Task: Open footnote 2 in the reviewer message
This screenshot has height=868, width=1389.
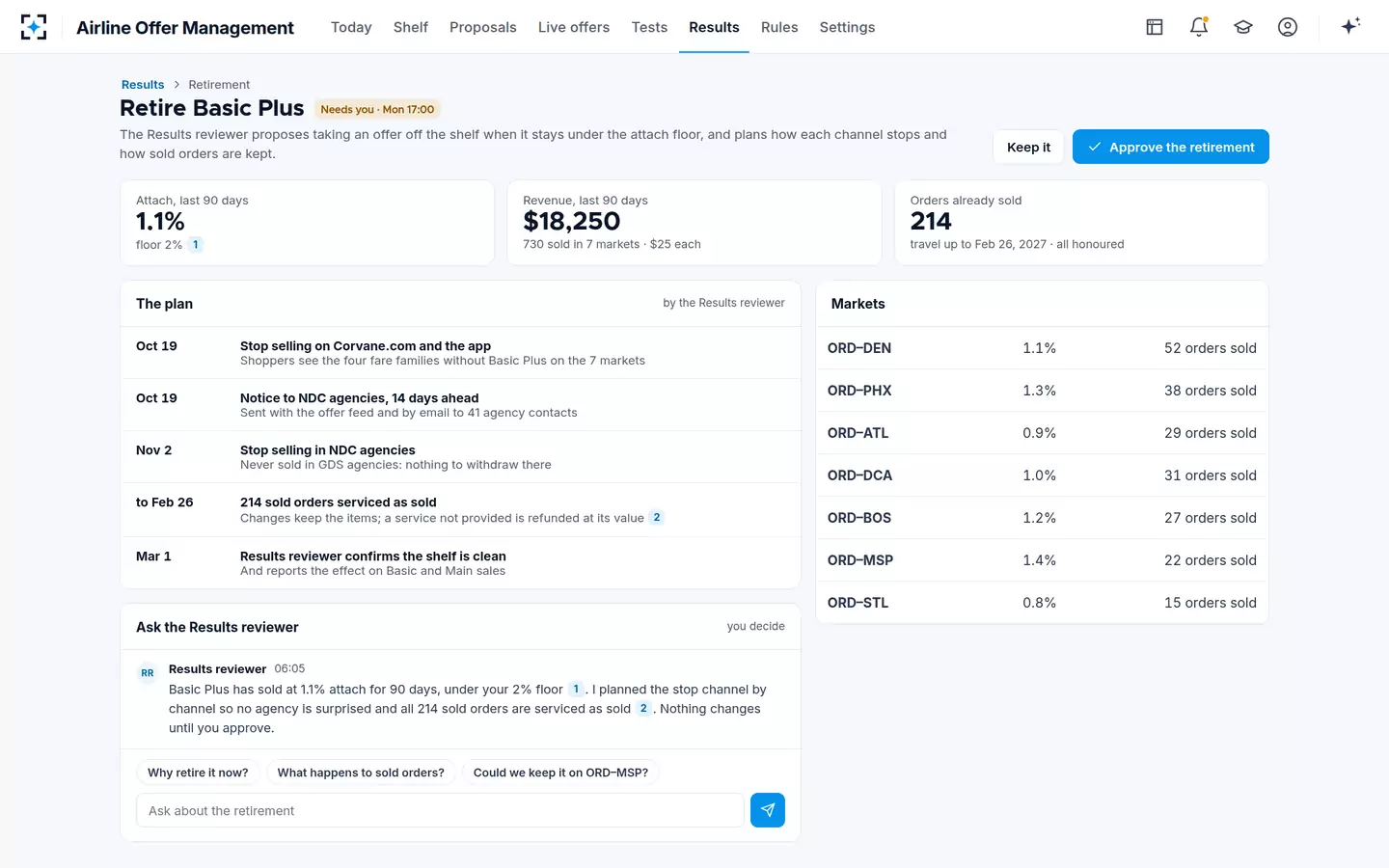Action: coord(643,709)
